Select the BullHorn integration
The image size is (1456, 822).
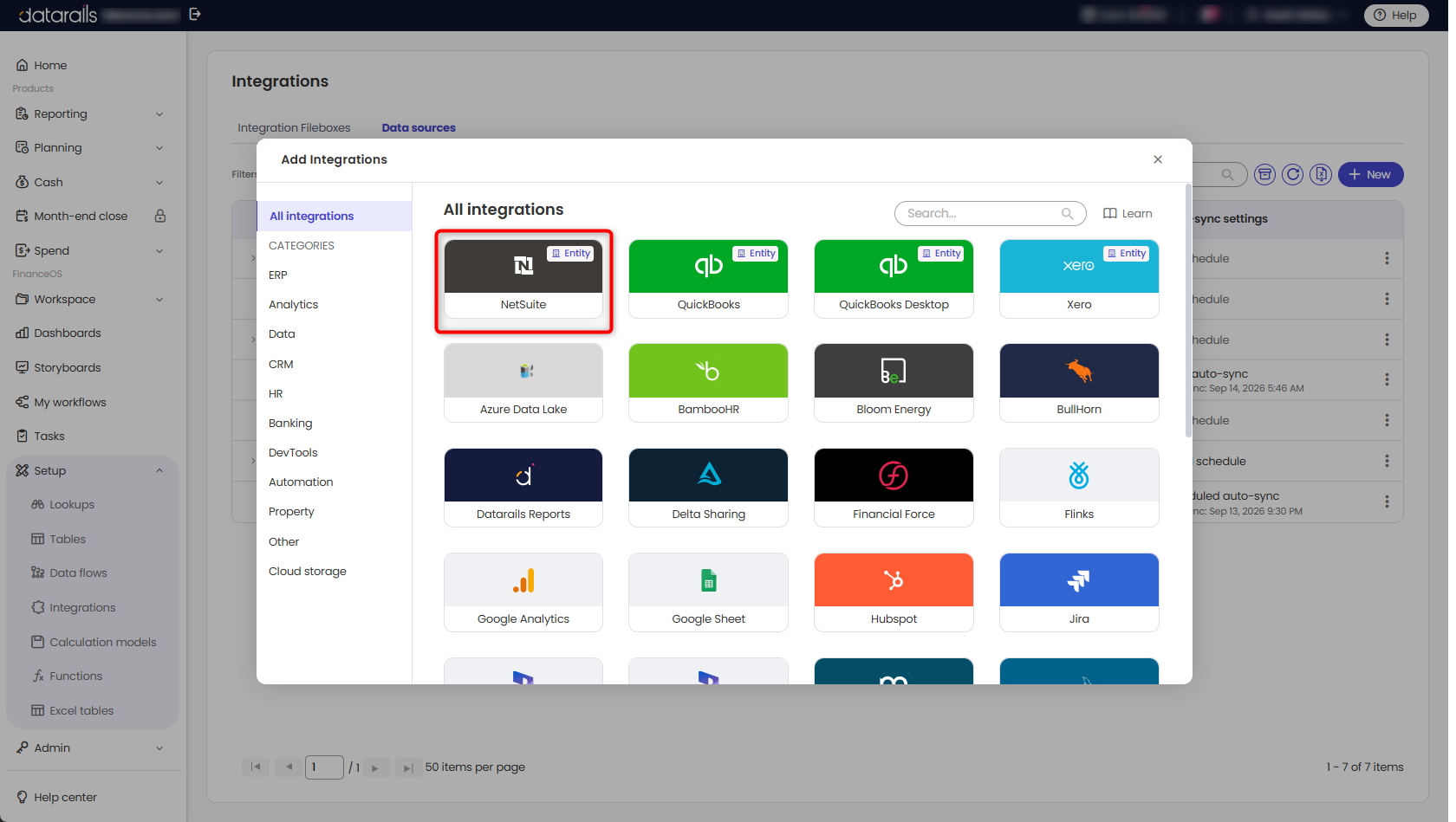click(1079, 383)
